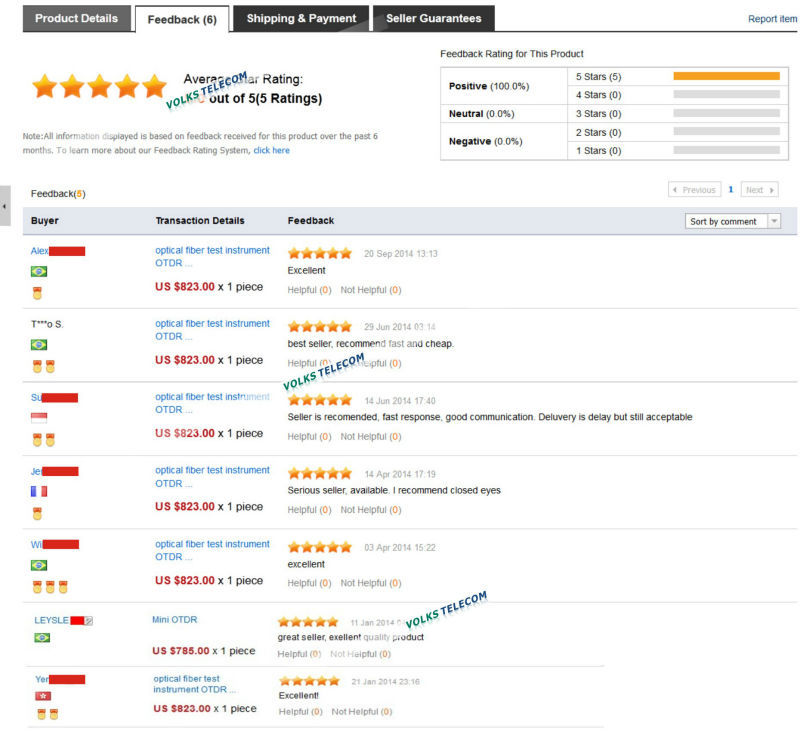Click the Brazil flag under buyer Alex
800x731 pixels.
point(39,271)
